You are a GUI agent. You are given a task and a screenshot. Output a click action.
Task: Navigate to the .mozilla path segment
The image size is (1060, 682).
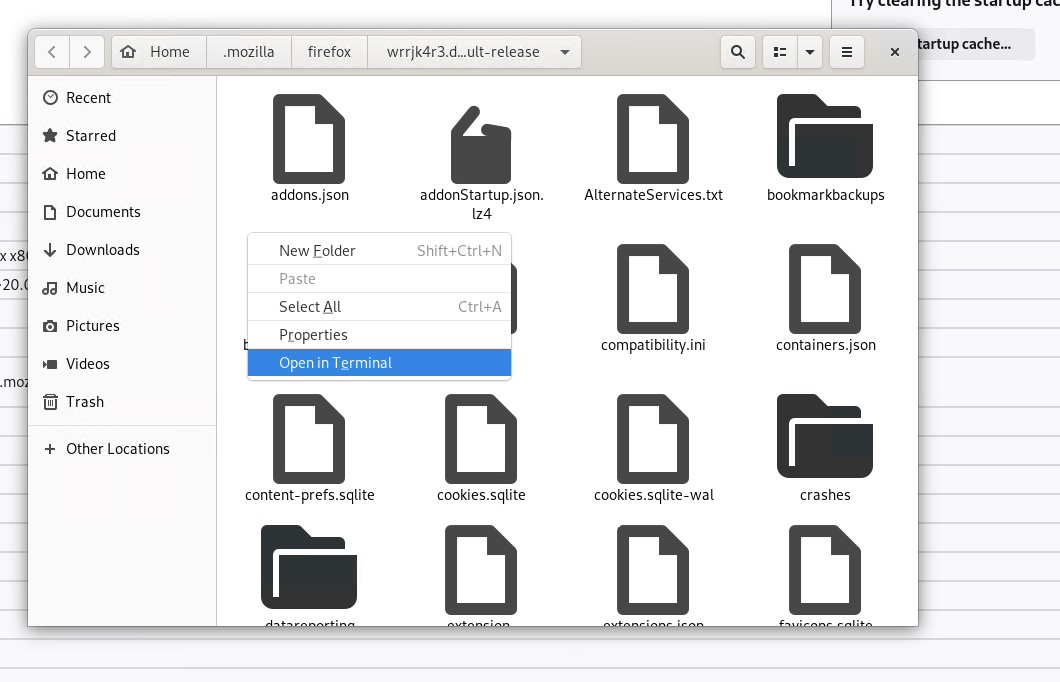248,52
